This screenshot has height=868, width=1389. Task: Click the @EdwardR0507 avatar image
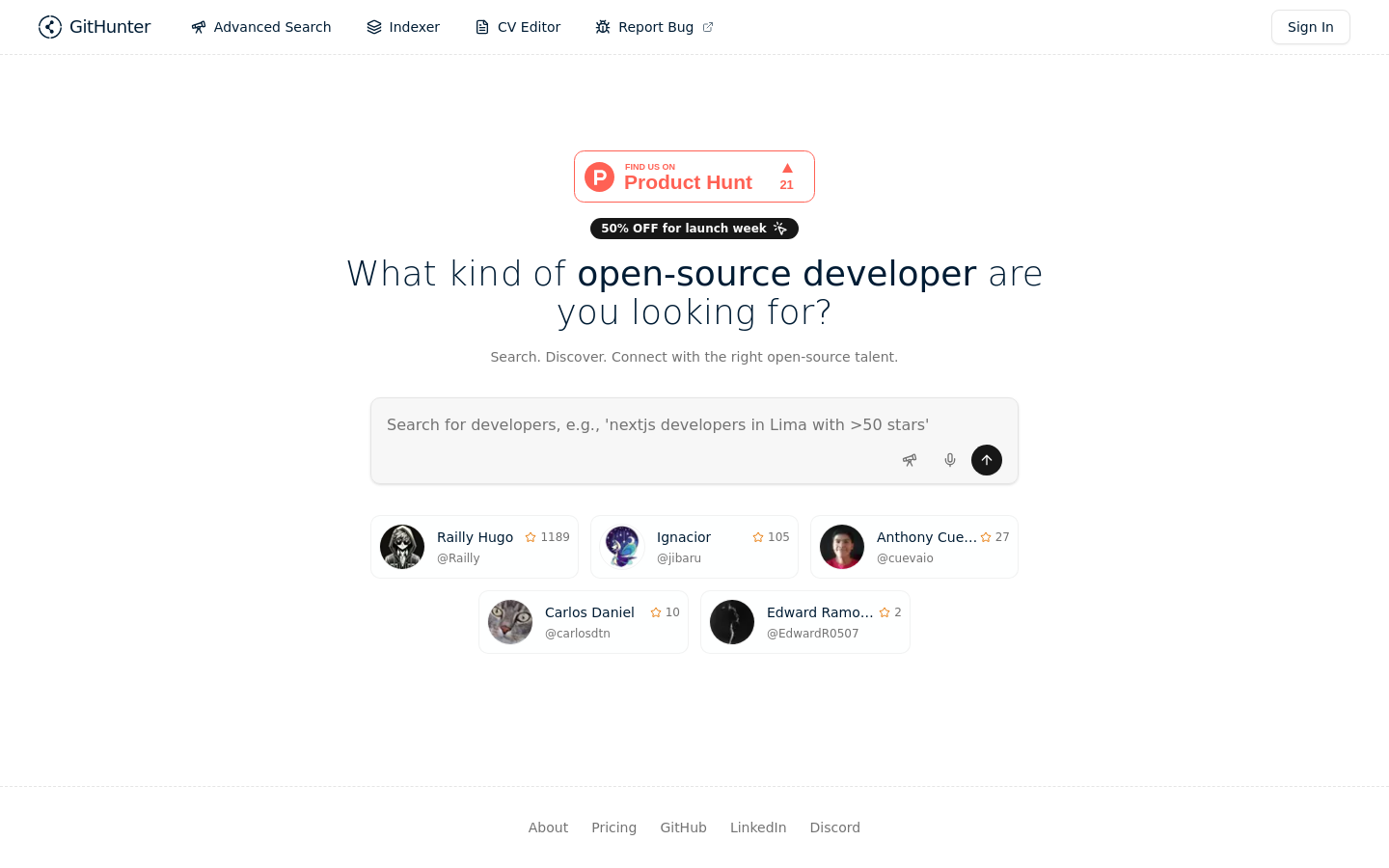coord(732,622)
